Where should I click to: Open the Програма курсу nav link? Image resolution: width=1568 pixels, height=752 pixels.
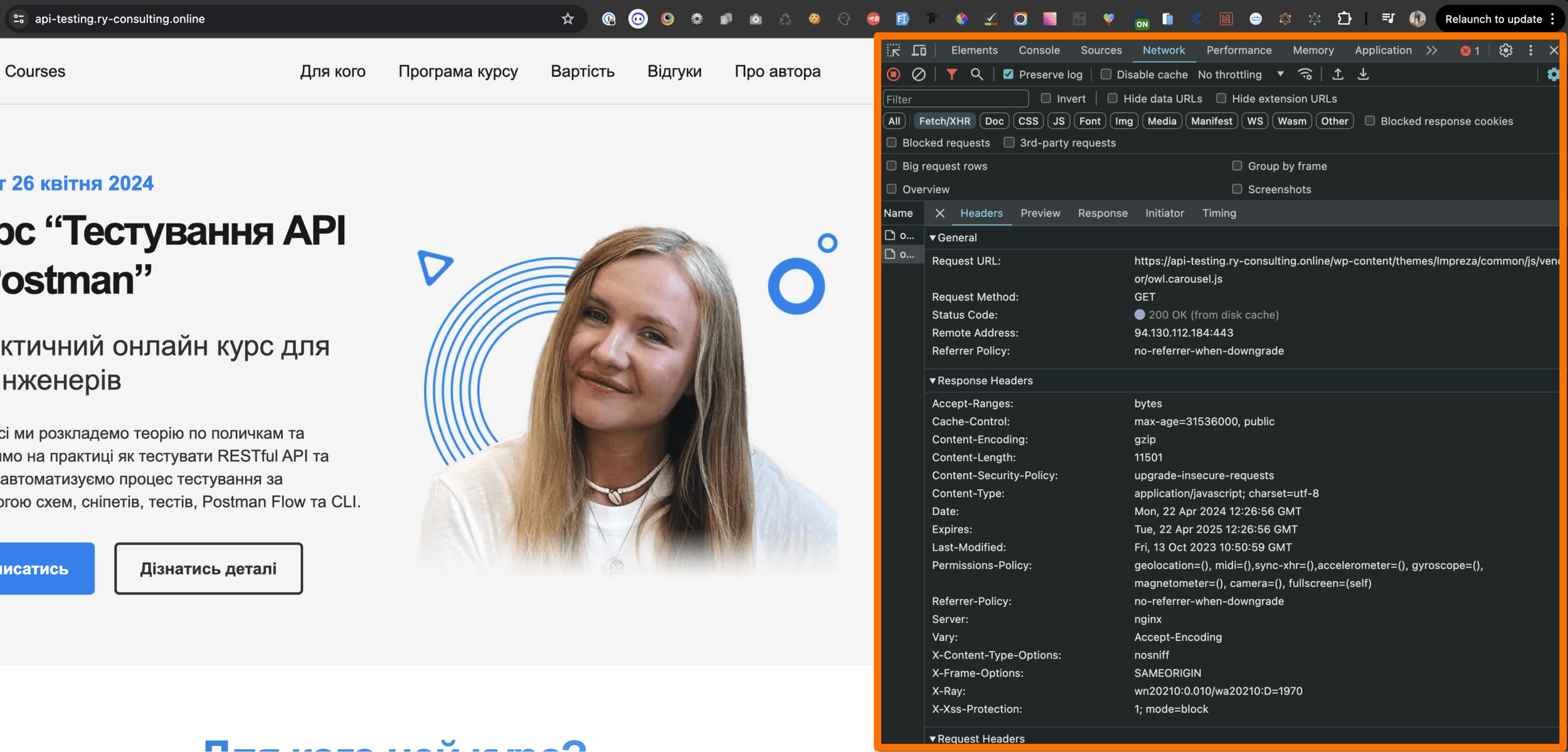(x=458, y=71)
